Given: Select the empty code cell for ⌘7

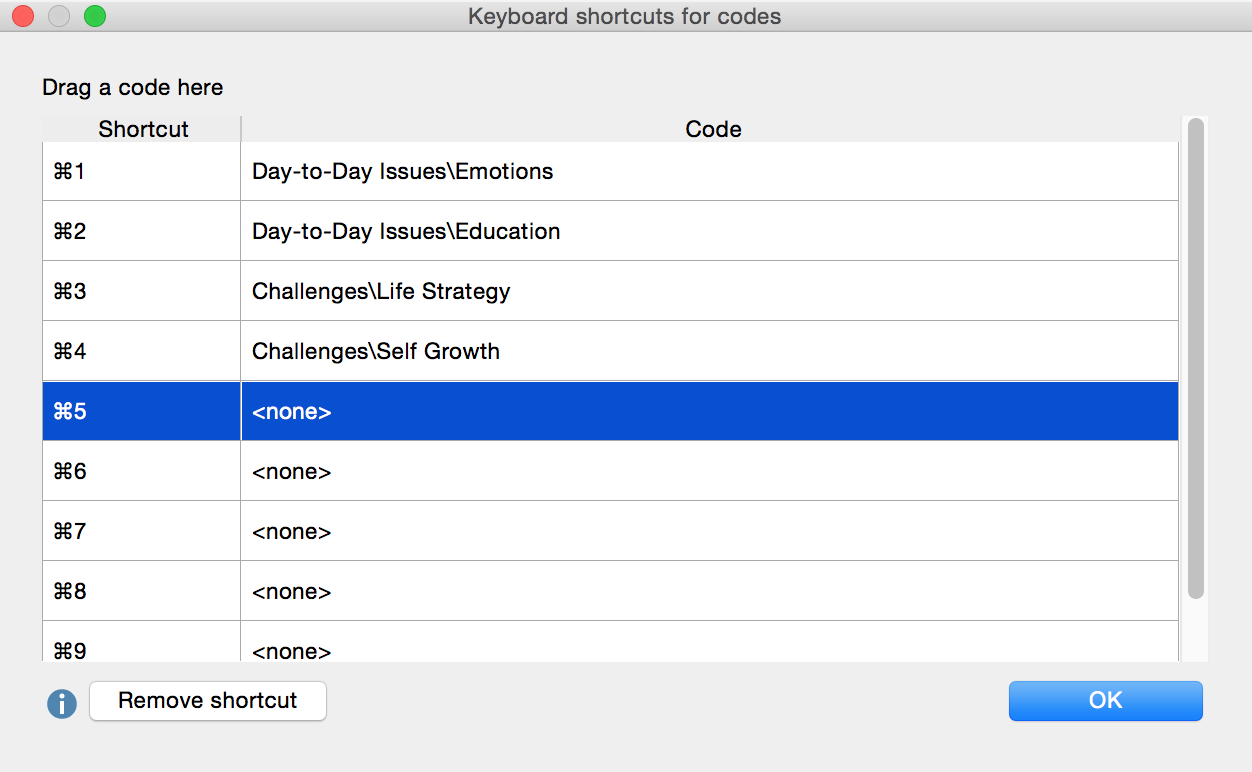Looking at the screenshot, I should 708,532.
